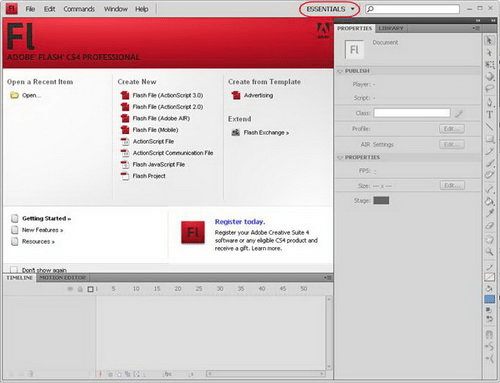This screenshot has width=500, height=383.
Task: Select the Eraser tool
Action: coord(489,226)
